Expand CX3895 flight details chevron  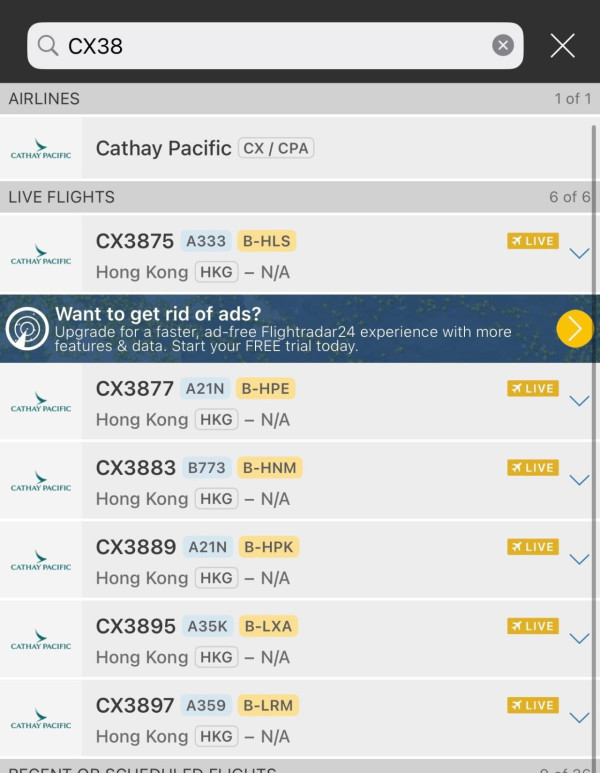click(578, 638)
